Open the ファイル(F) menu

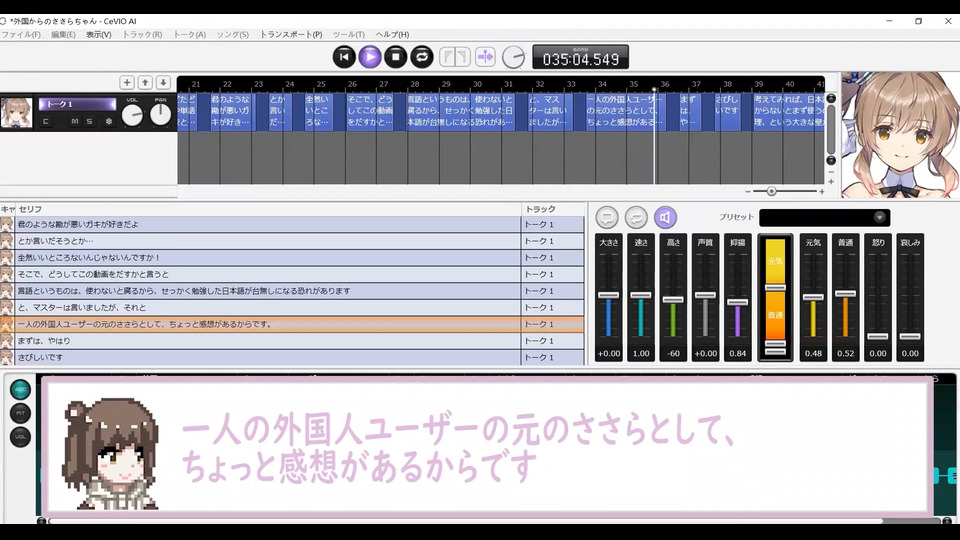21,35
